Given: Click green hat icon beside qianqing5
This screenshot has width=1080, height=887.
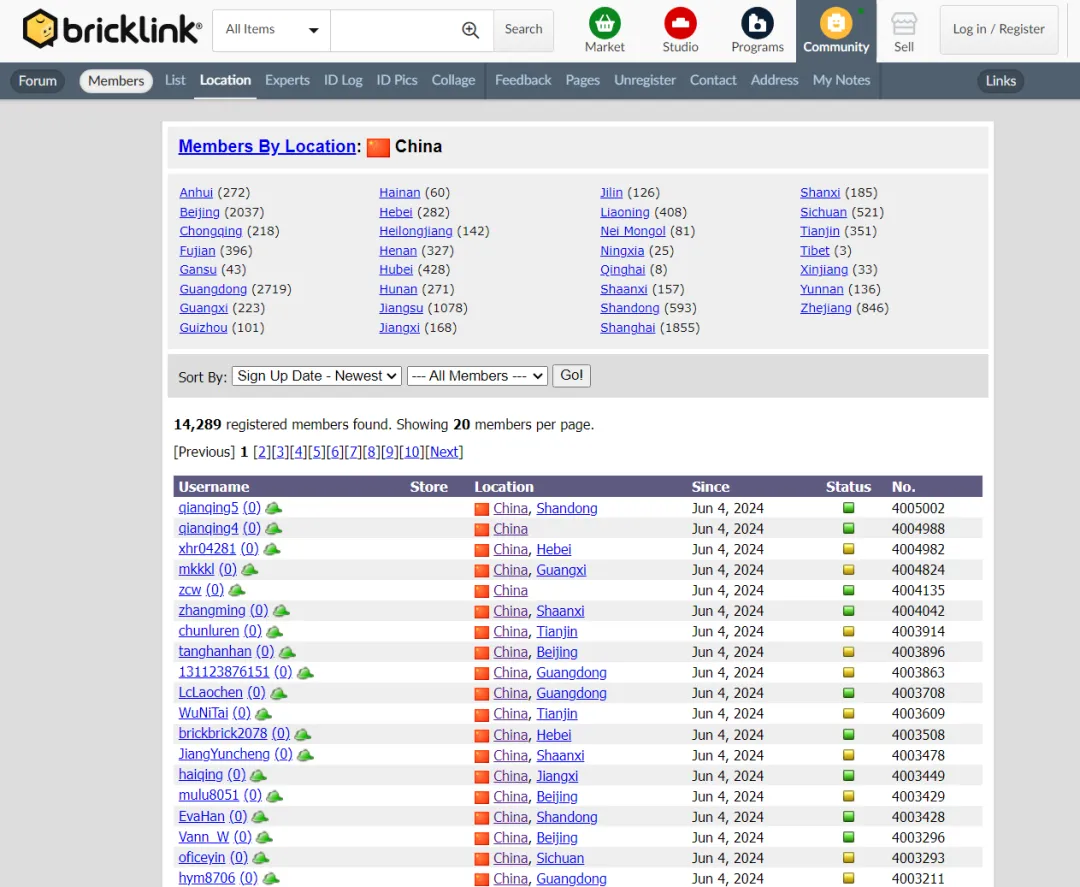Looking at the screenshot, I should coord(273,508).
